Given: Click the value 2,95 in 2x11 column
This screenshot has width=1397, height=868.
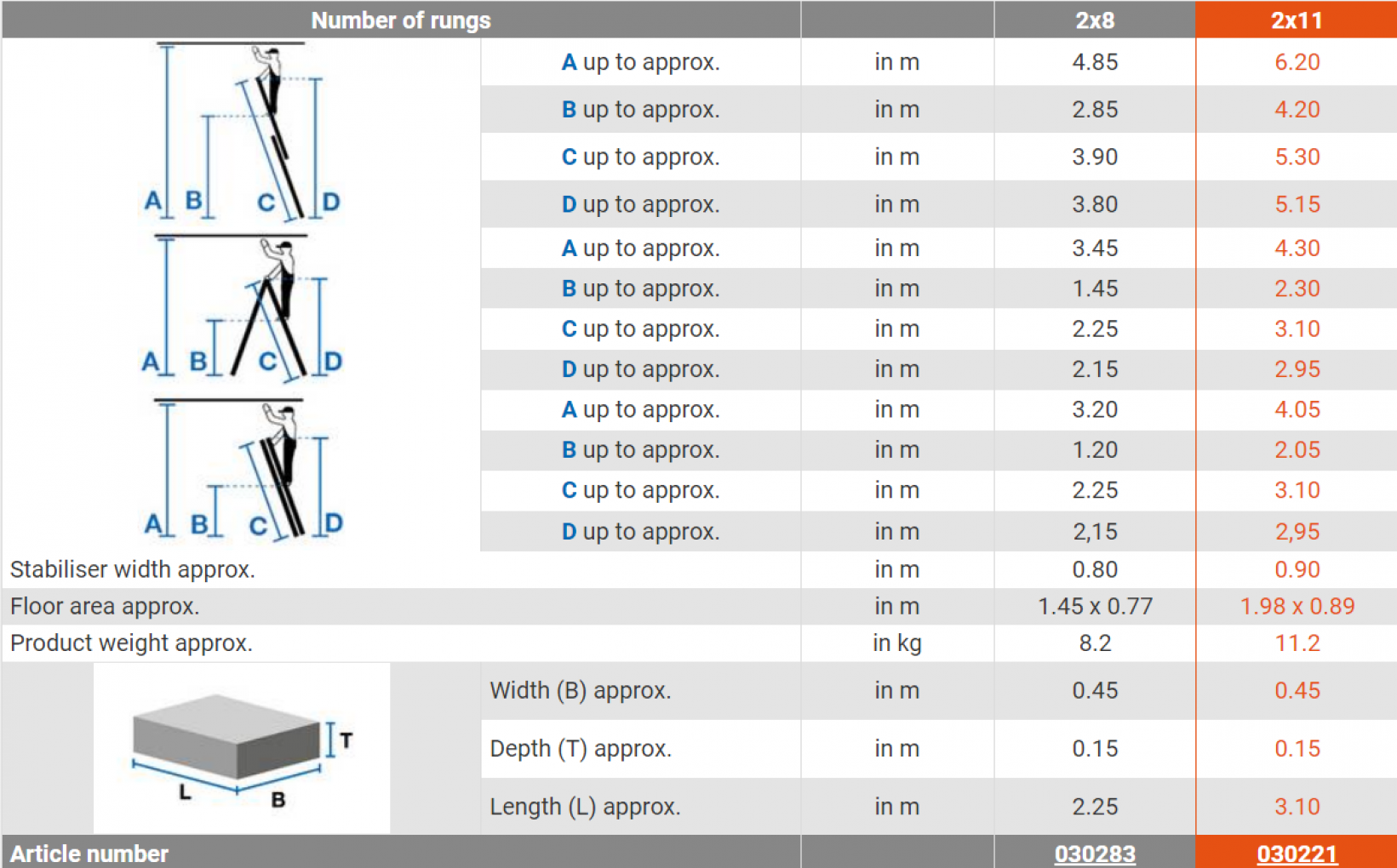Looking at the screenshot, I should click(x=1297, y=532).
